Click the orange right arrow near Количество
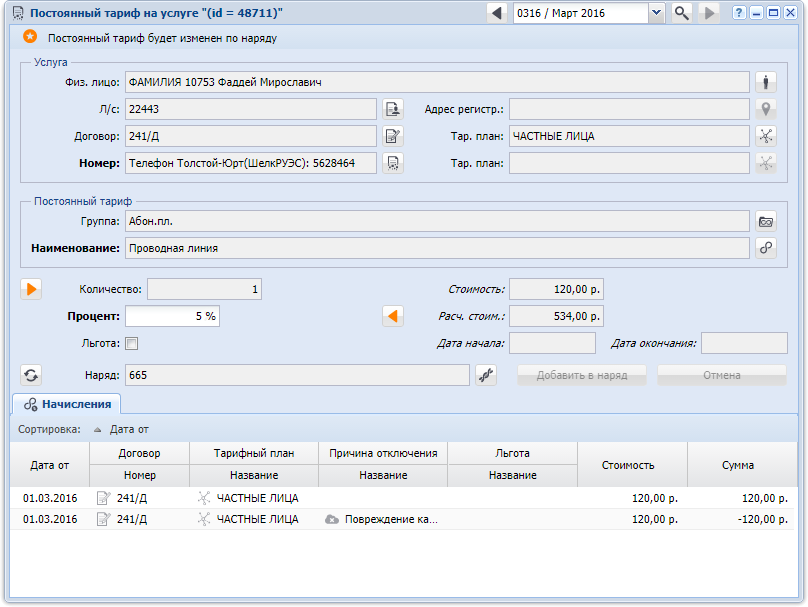This screenshot has height=607, width=808. (31, 289)
